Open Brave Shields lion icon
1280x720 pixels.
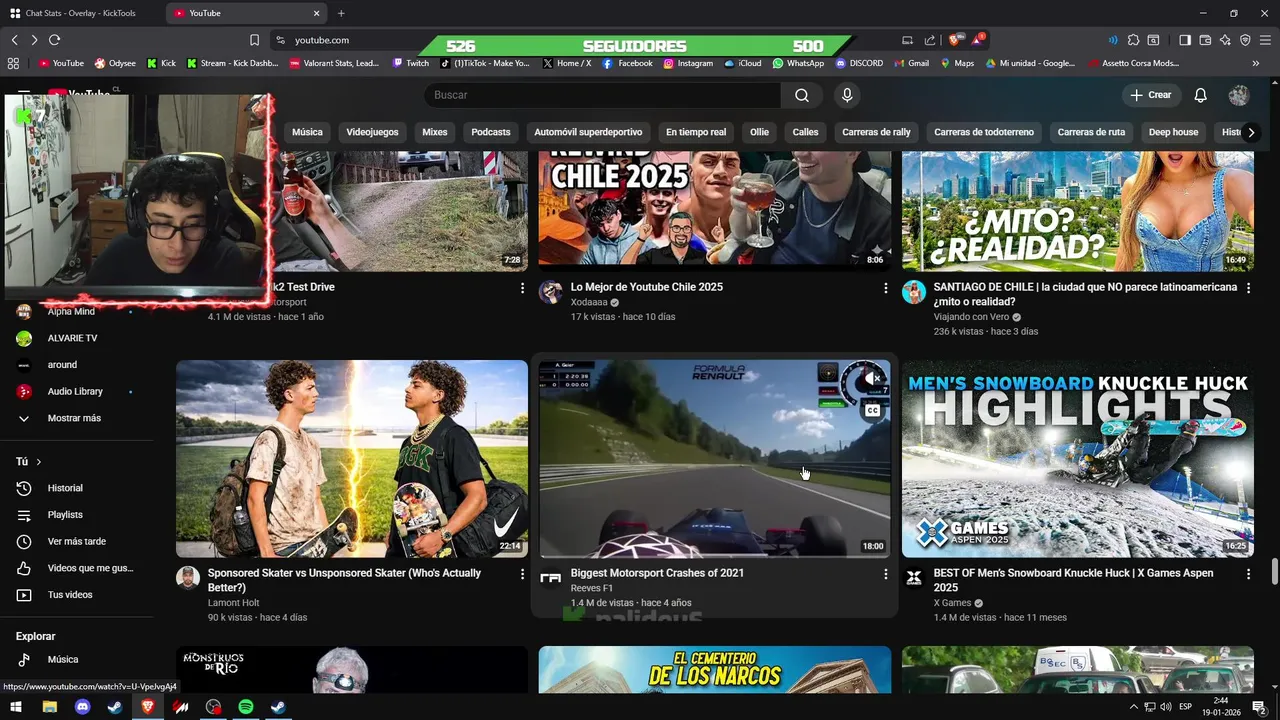(x=954, y=40)
